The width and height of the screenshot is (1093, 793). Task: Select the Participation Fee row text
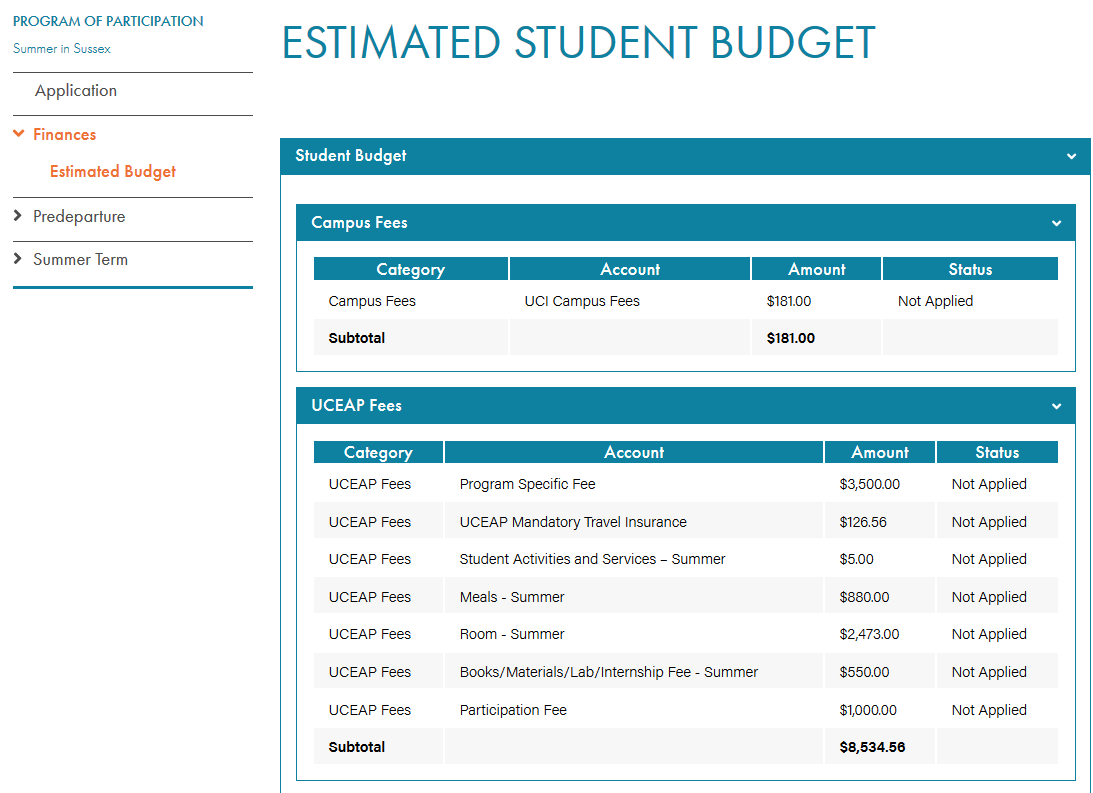(x=513, y=710)
